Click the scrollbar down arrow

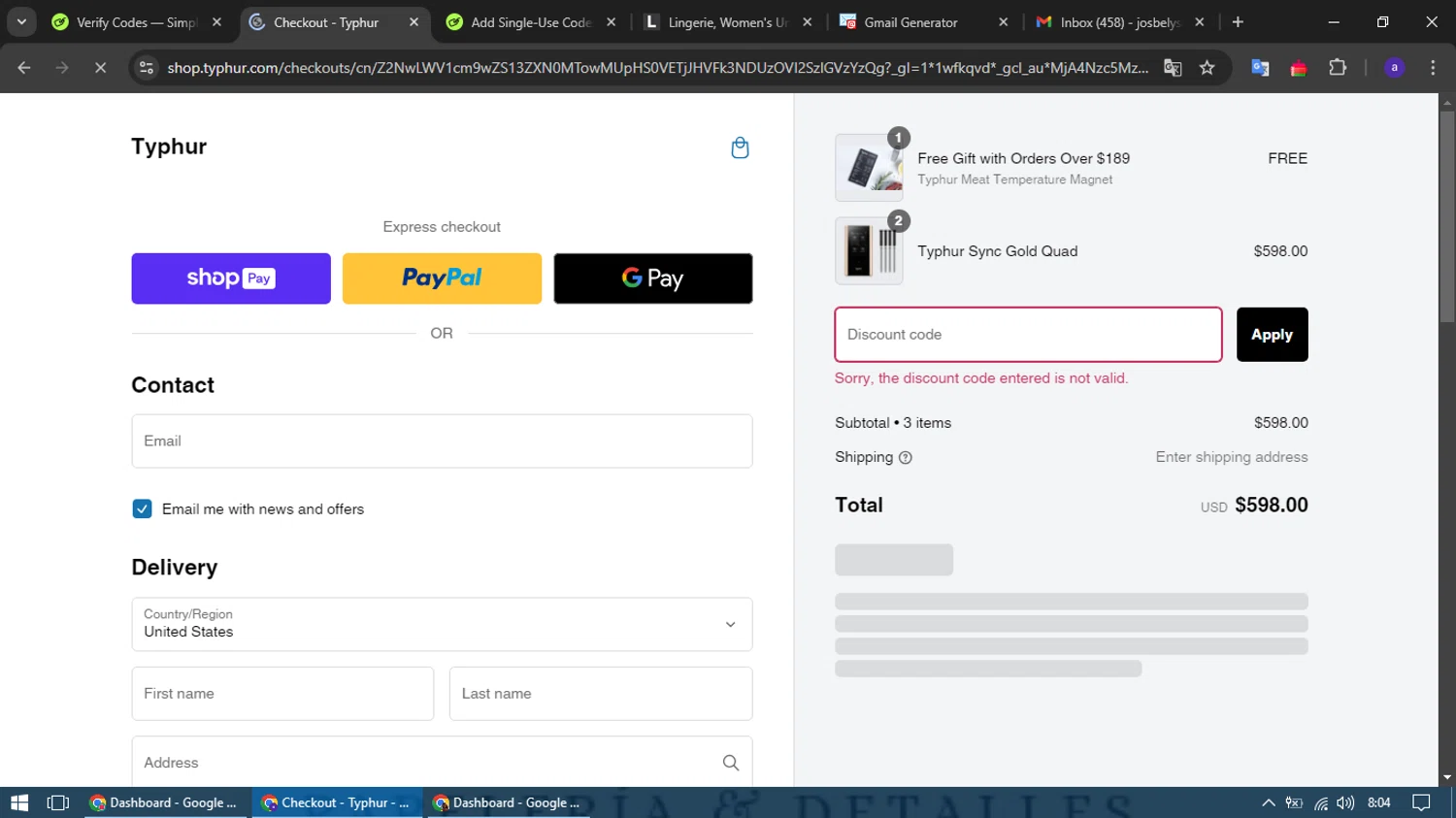click(1447, 777)
